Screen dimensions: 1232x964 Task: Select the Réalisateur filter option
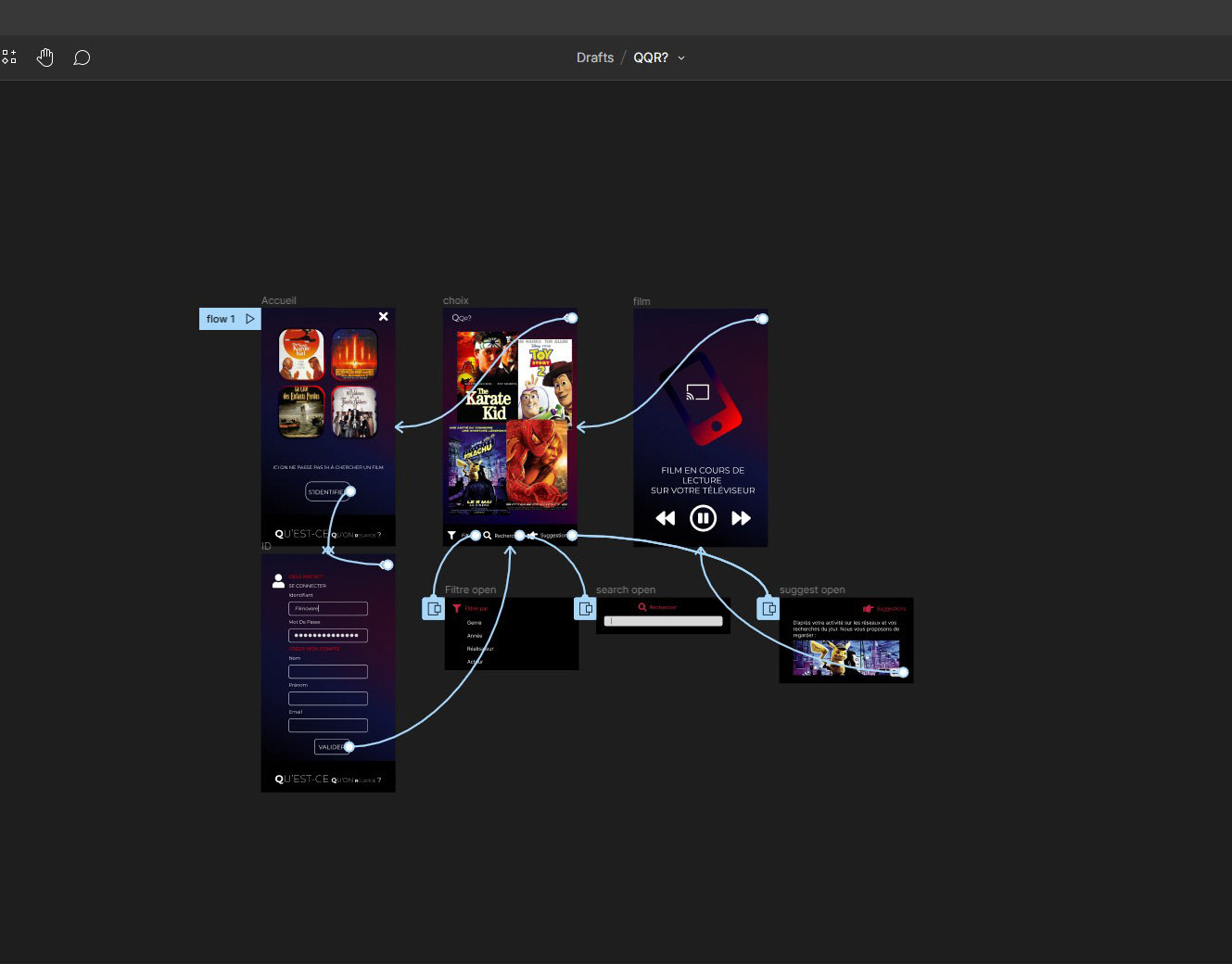[480, 649]
